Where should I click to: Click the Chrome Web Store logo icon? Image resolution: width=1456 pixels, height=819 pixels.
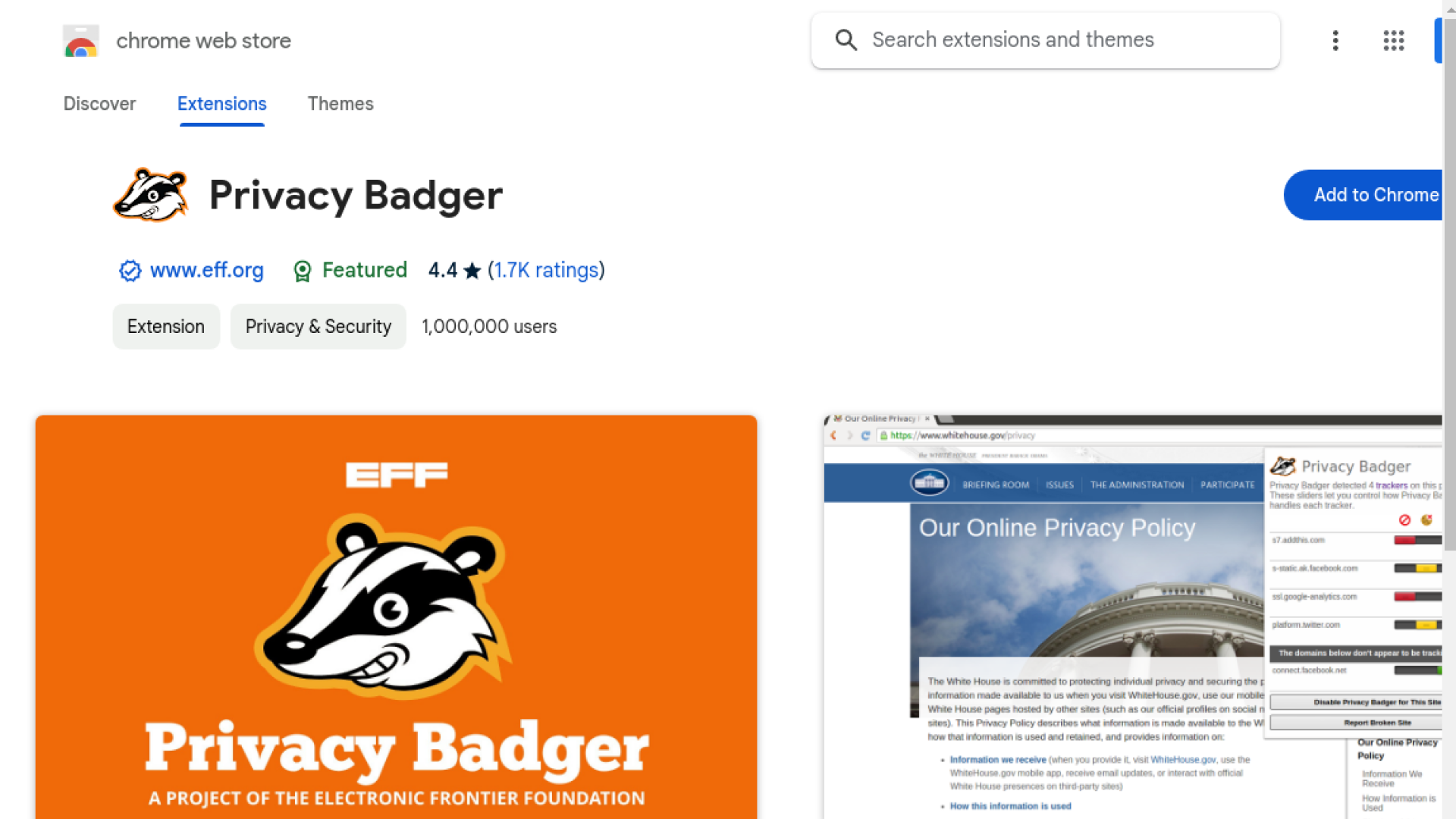coord(81,41)
